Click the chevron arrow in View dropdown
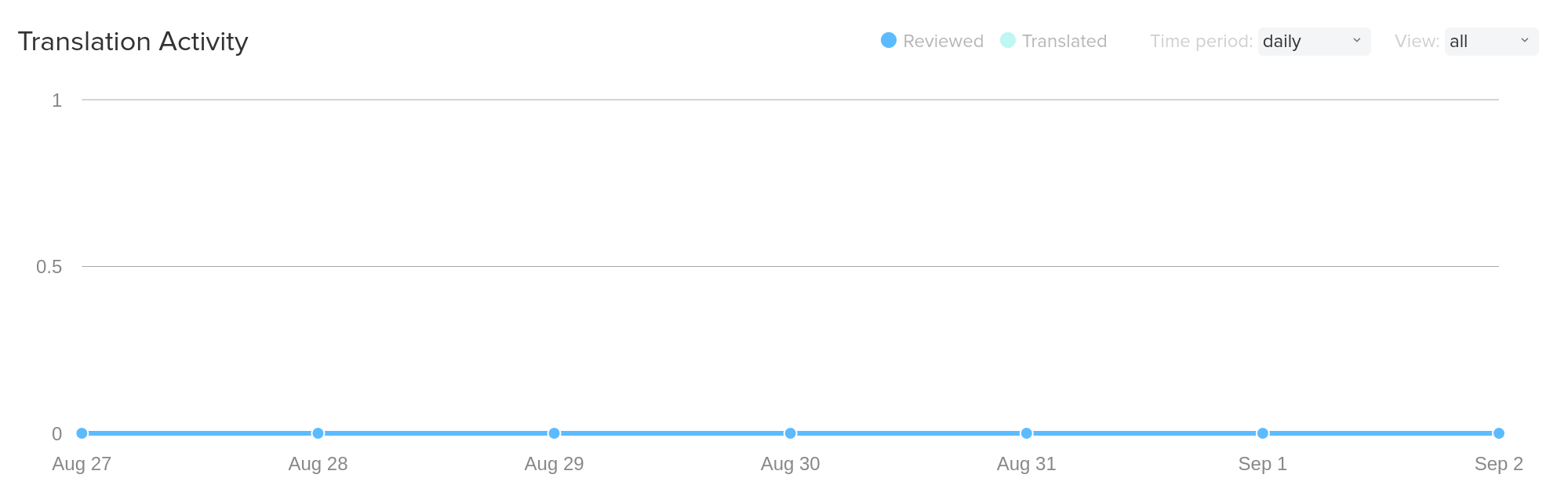This screenshot has width=1568, height=500. pyautogui.click(x=1524, y=41)
